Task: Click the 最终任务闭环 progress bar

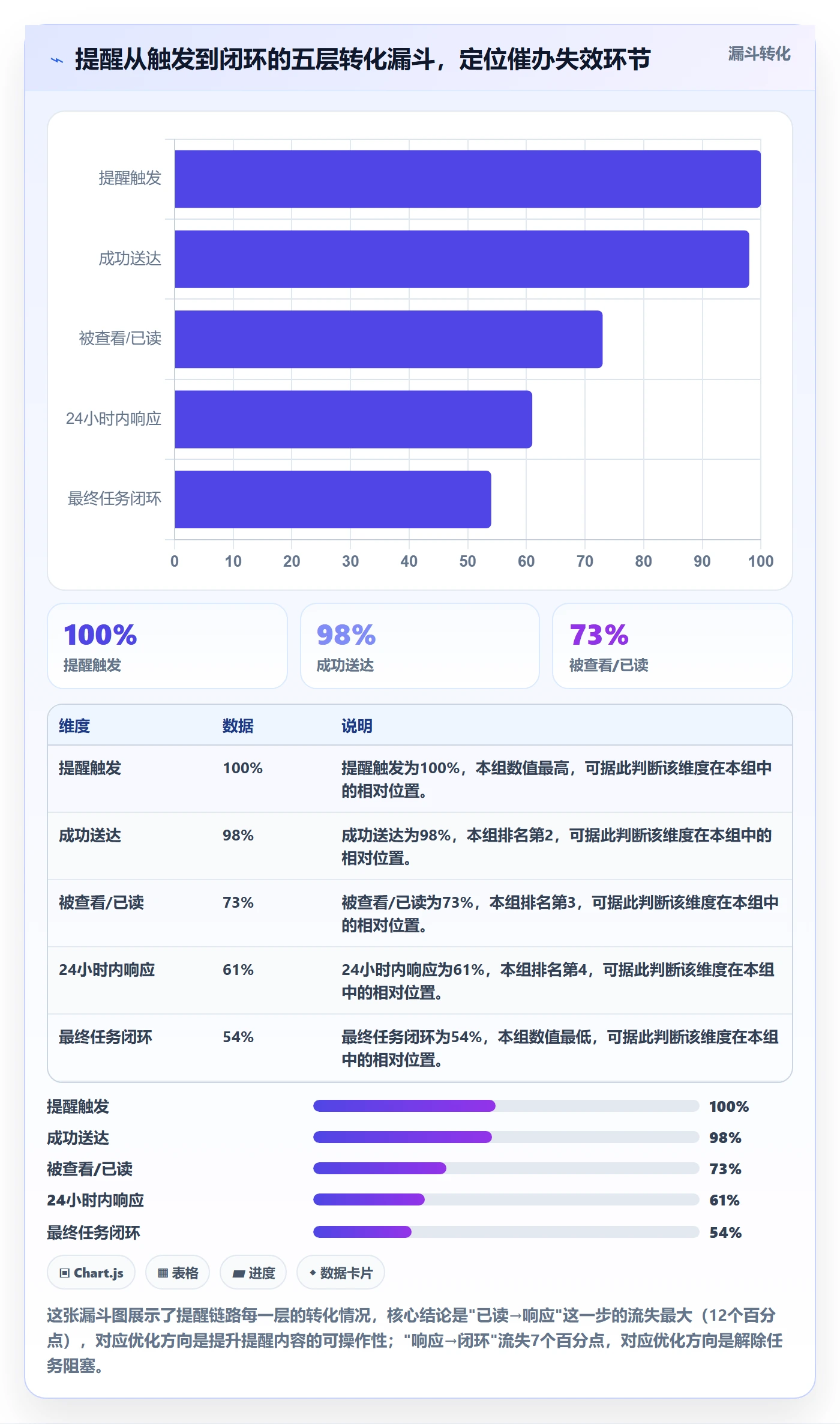Action: [506, 1232]
